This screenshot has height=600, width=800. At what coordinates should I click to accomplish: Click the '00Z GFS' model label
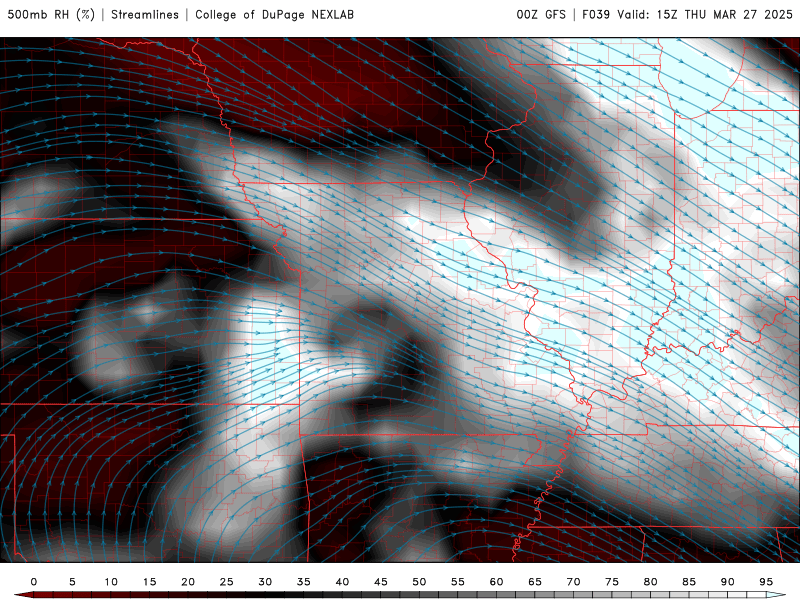541,14
